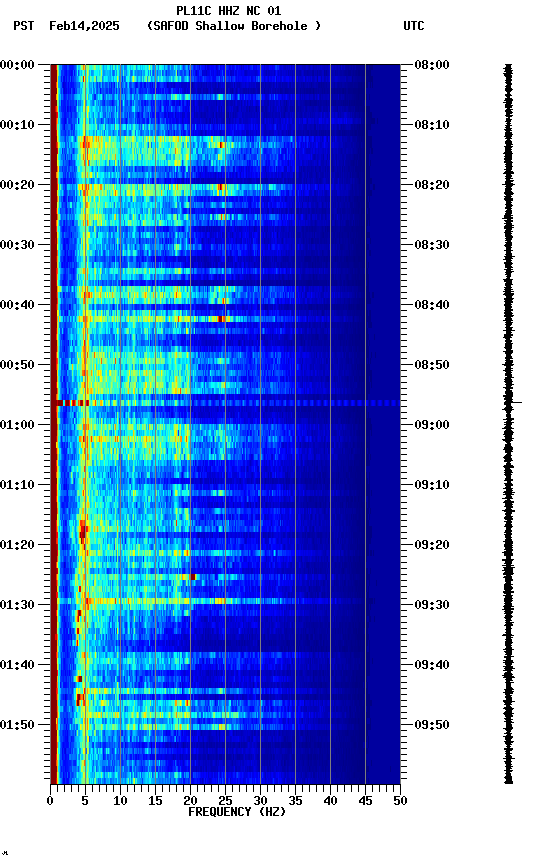
Task: Click the '09:30' UTC time label
Action: pos(432,605)
